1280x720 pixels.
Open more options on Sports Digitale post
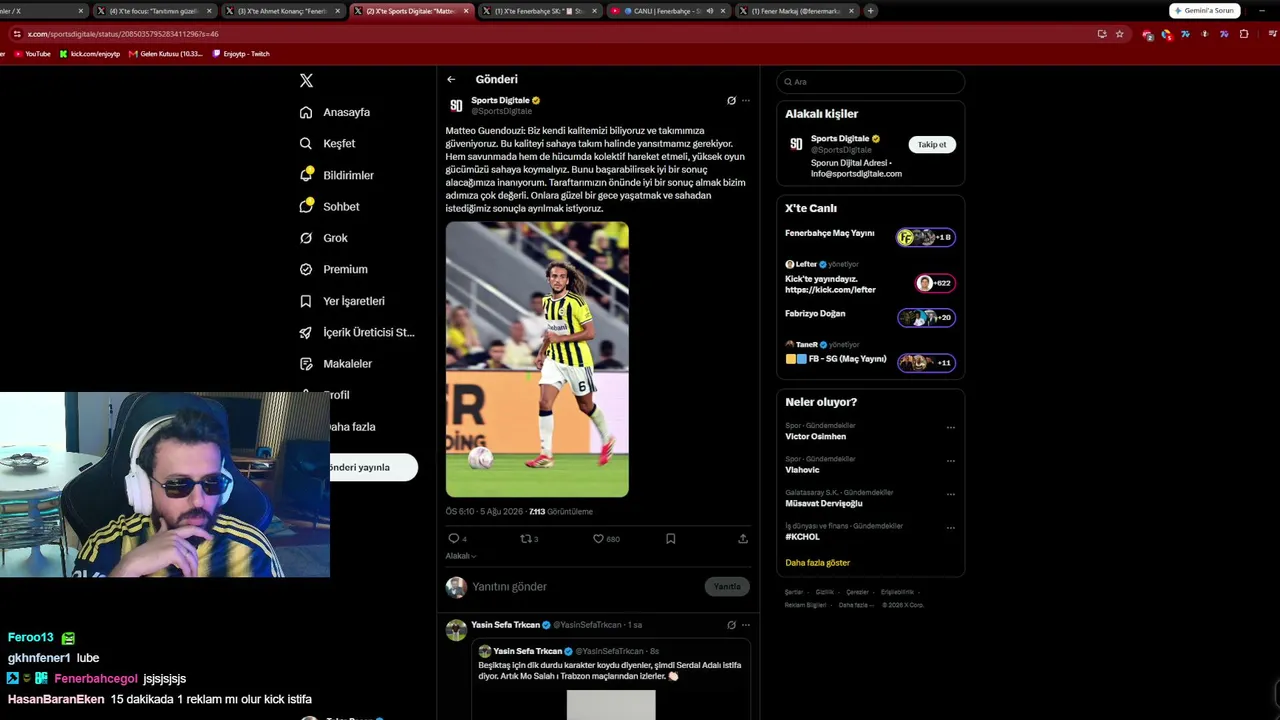[x=746, y=101]
